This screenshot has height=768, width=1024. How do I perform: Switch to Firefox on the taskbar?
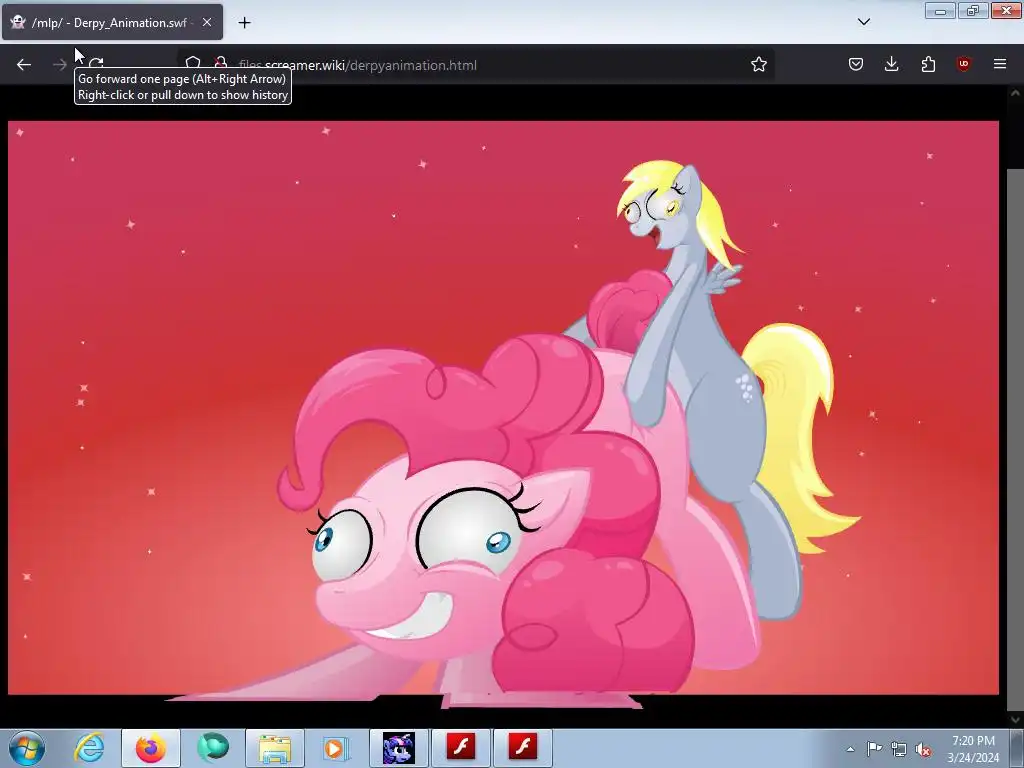tap(151, 748)
